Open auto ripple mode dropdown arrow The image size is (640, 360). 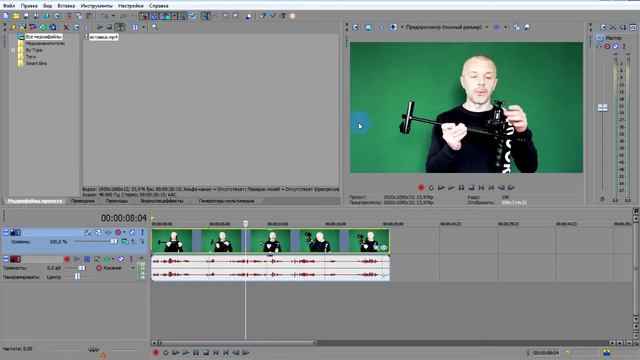(x=174, y=16)
